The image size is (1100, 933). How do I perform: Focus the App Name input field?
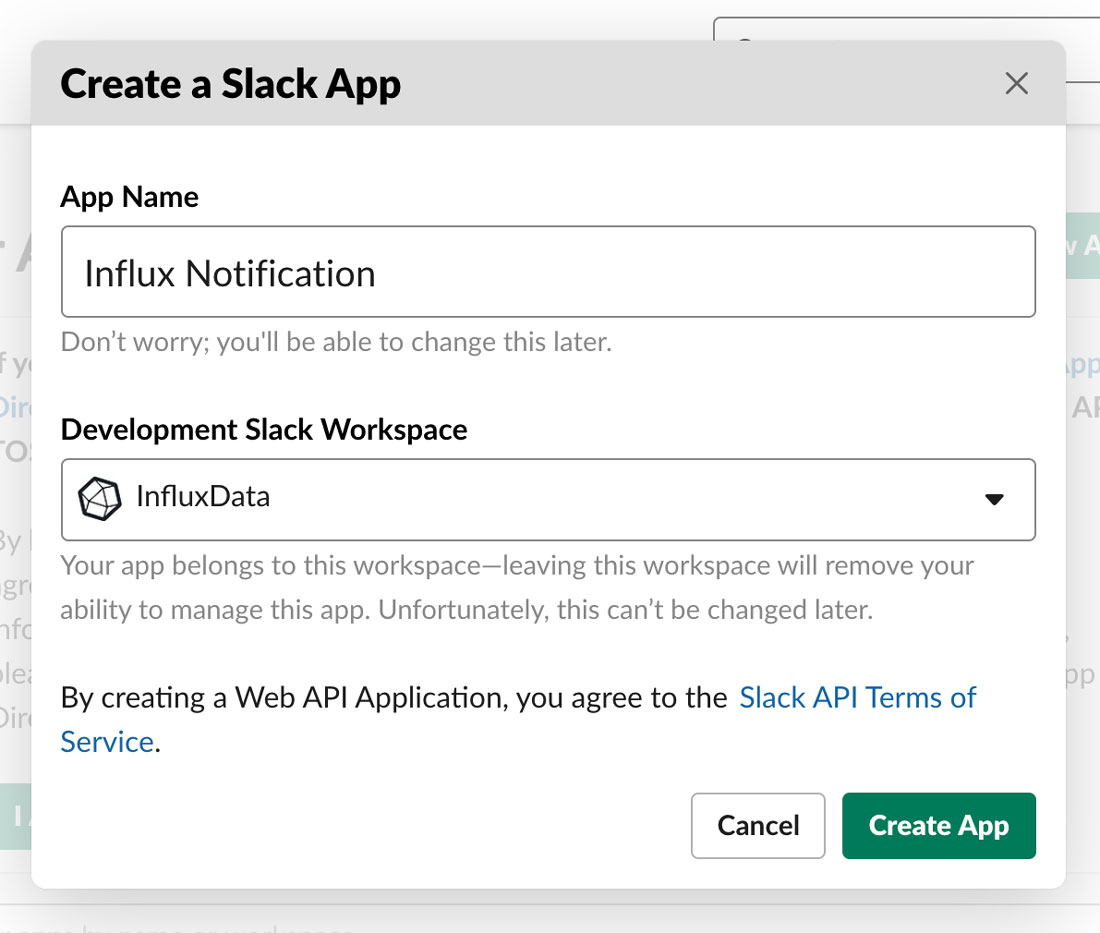click(x=548, y=271)
